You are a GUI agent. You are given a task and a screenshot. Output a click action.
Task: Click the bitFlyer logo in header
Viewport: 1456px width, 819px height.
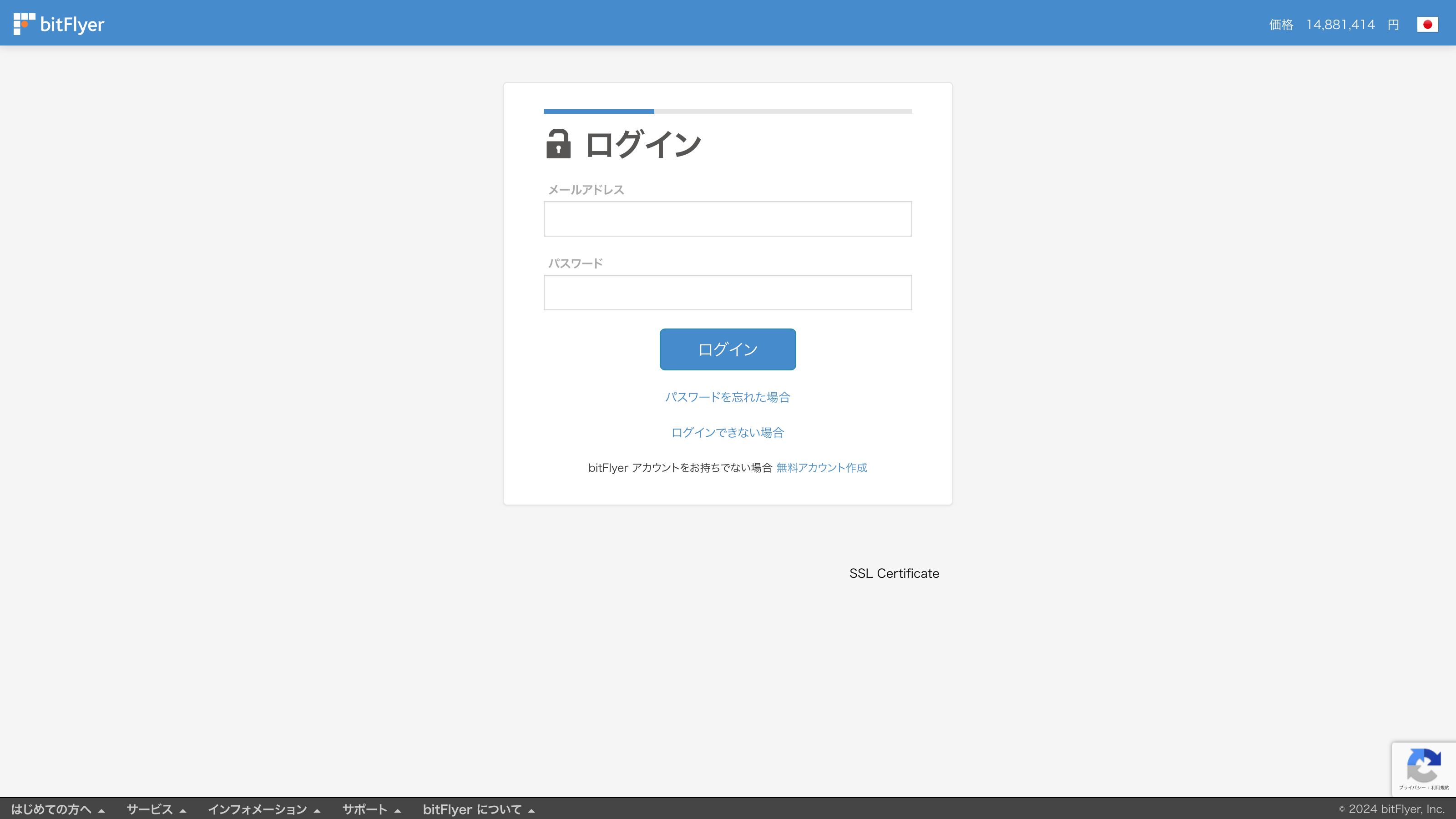click(59, 24)
